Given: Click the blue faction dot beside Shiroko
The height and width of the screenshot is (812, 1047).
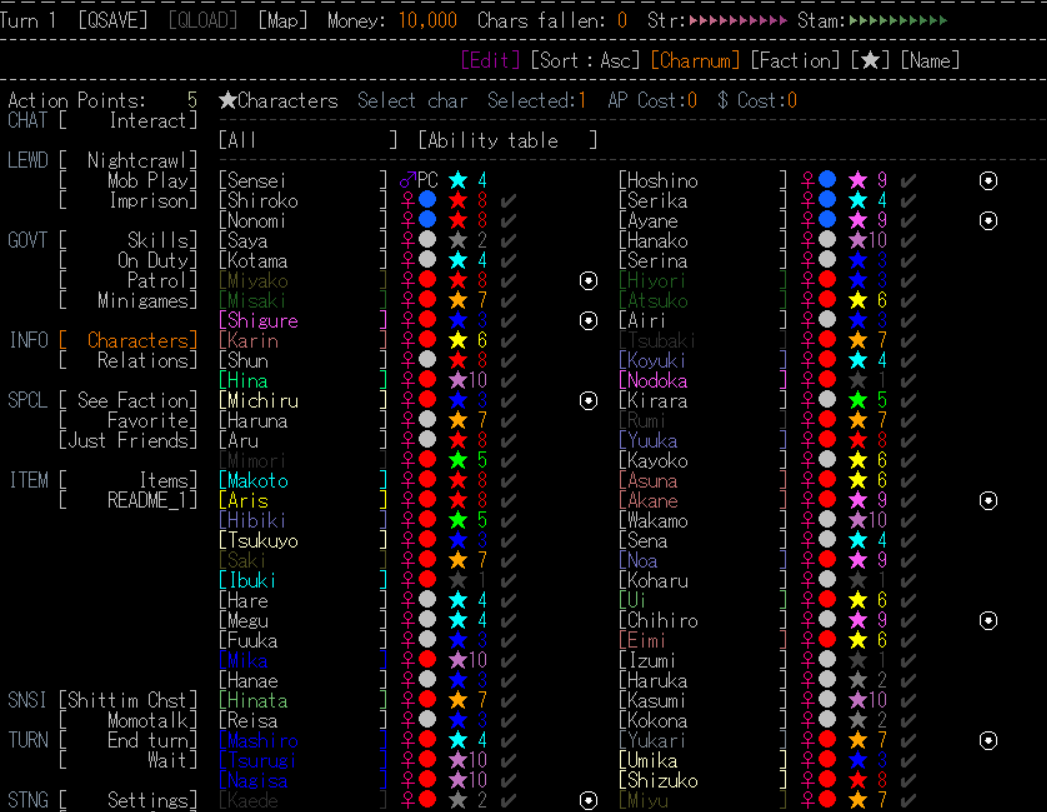Looking at the screenshot, I should coord(427,200).
